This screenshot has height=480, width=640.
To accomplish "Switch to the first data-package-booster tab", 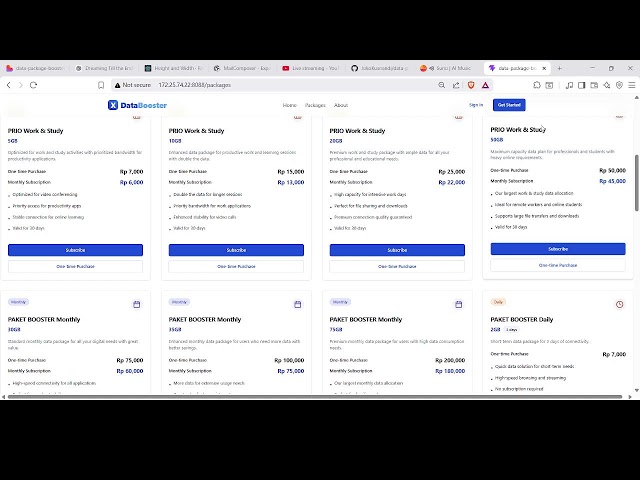I will click(x=35, y=68).
